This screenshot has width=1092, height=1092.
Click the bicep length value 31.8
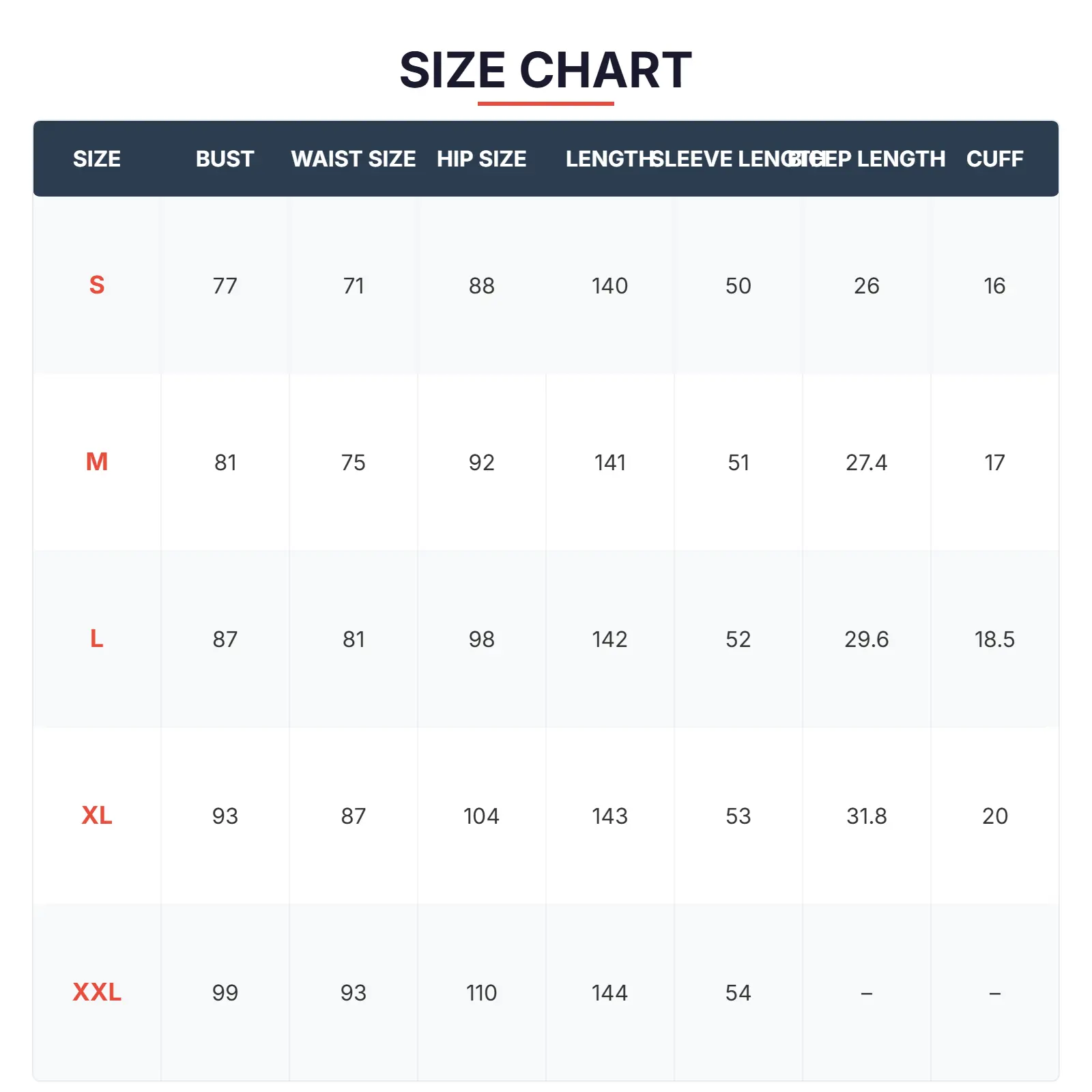coord(866,816)
